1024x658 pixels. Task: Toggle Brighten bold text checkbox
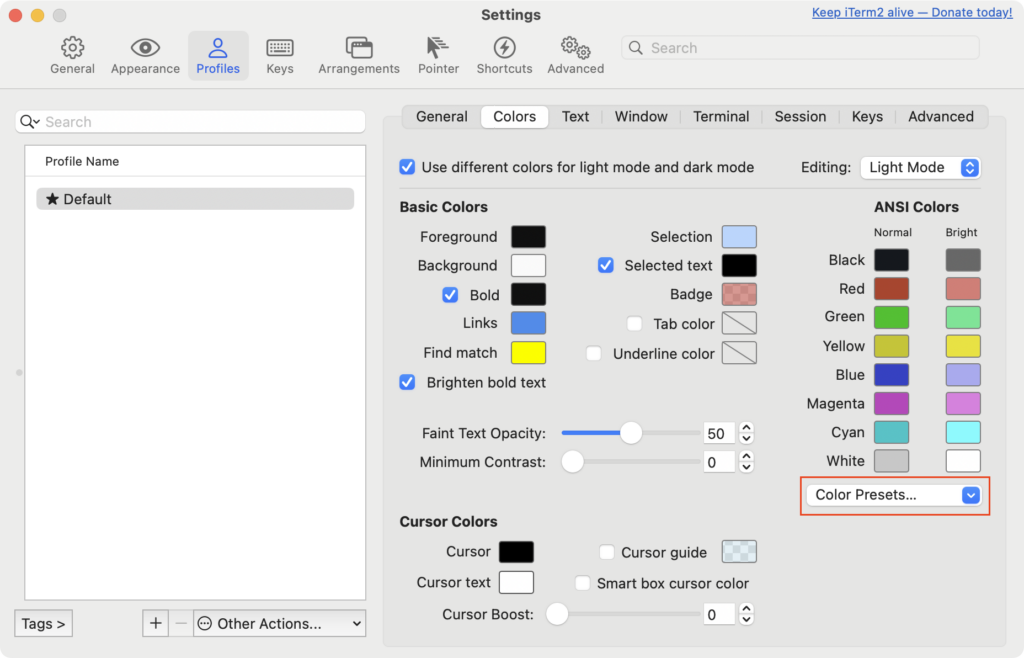[x=407, y=383]
